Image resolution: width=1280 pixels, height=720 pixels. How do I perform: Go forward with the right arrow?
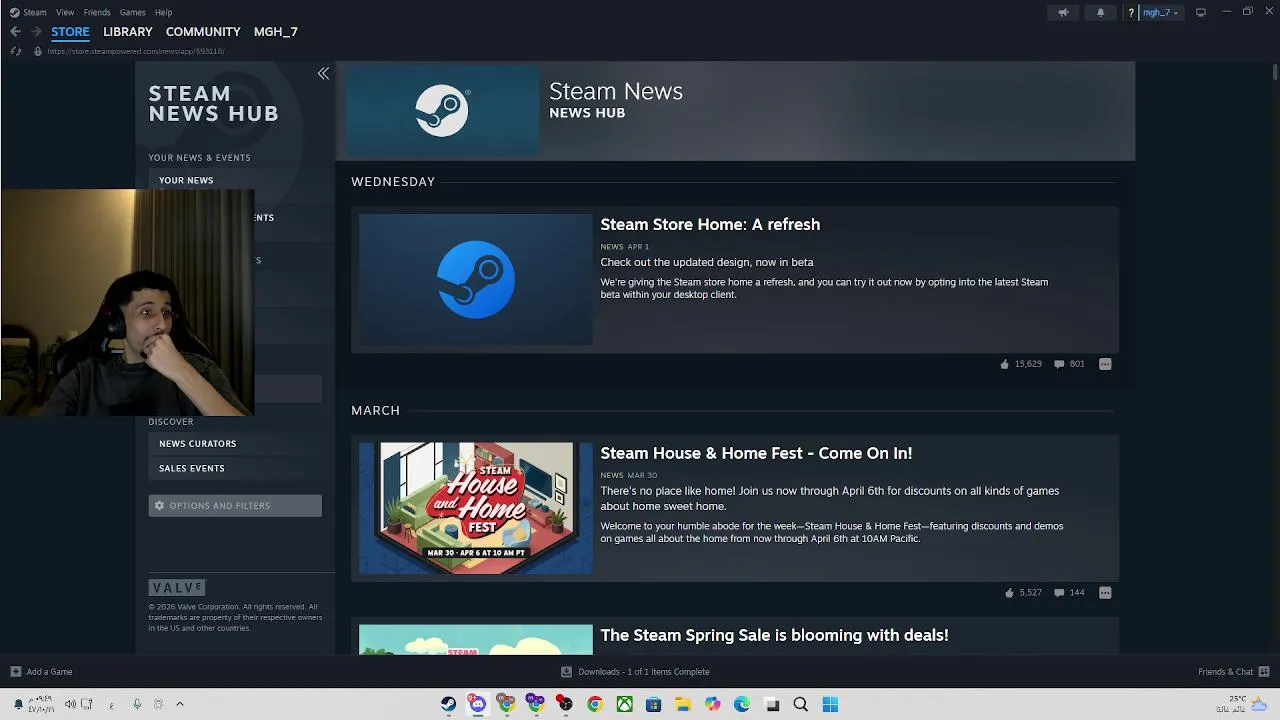[x=37, y=32]
